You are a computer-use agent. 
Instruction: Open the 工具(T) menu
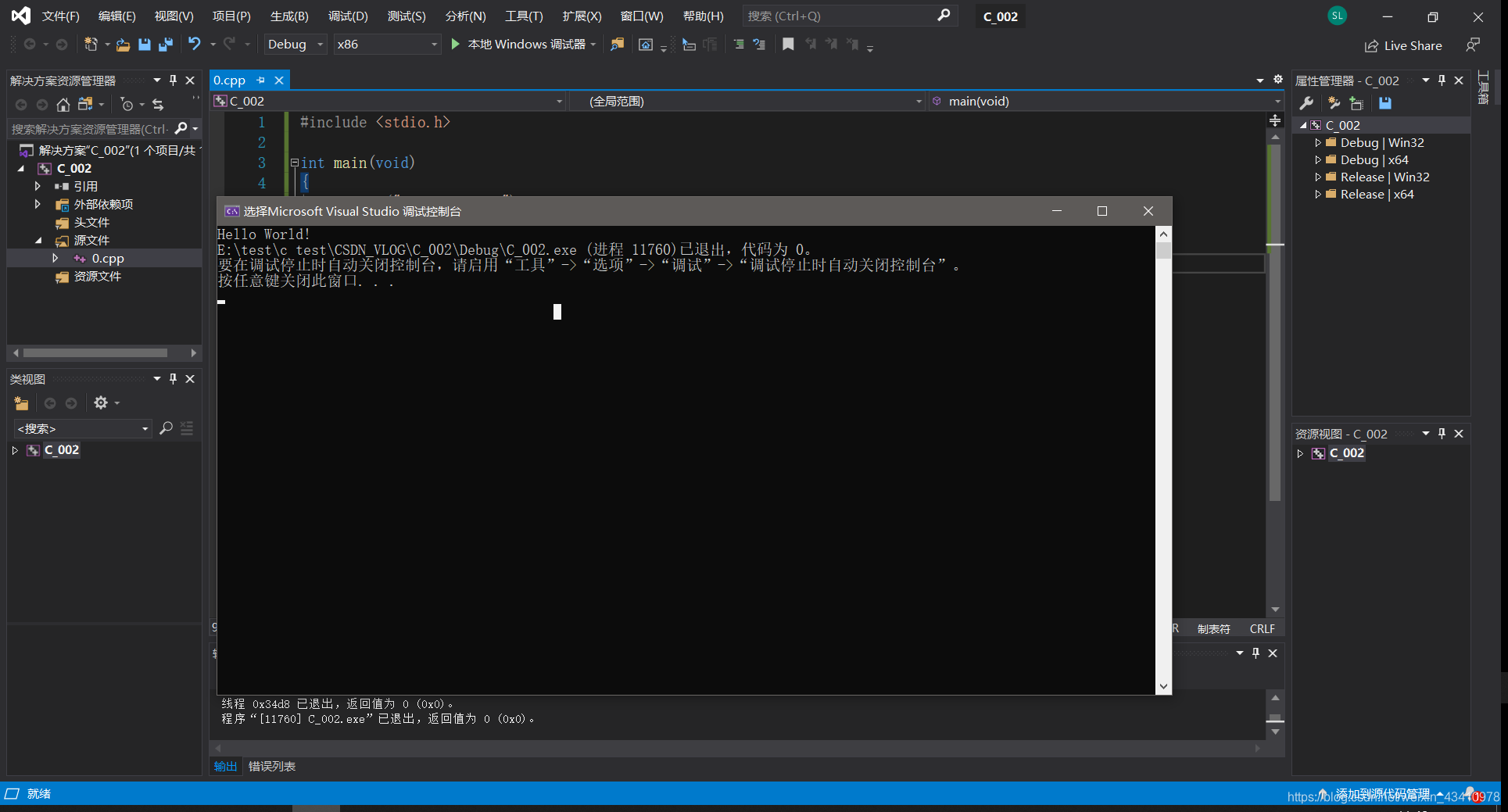click(524, 16)
